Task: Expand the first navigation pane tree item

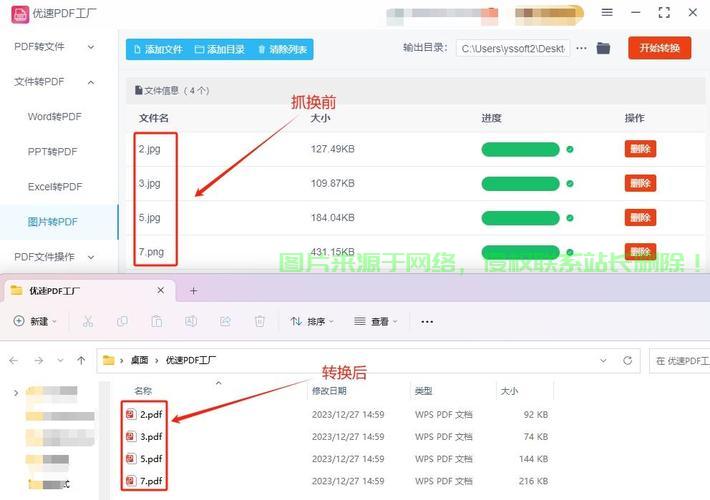Action: pos(16,393)
